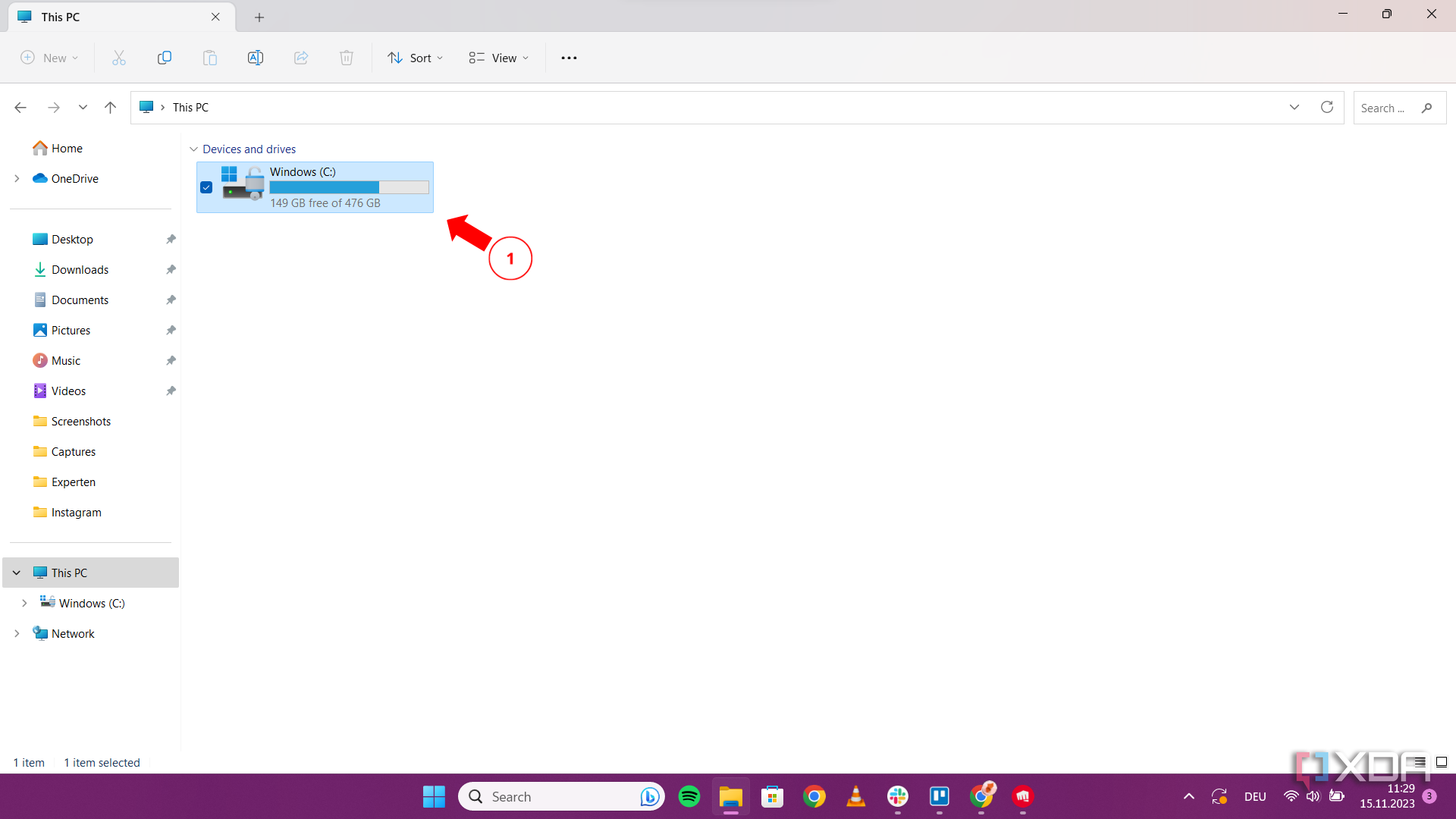The height and width of the screenshot is (819, 1456).
Task: Show hidden system tray icons
Action: 1189,796
